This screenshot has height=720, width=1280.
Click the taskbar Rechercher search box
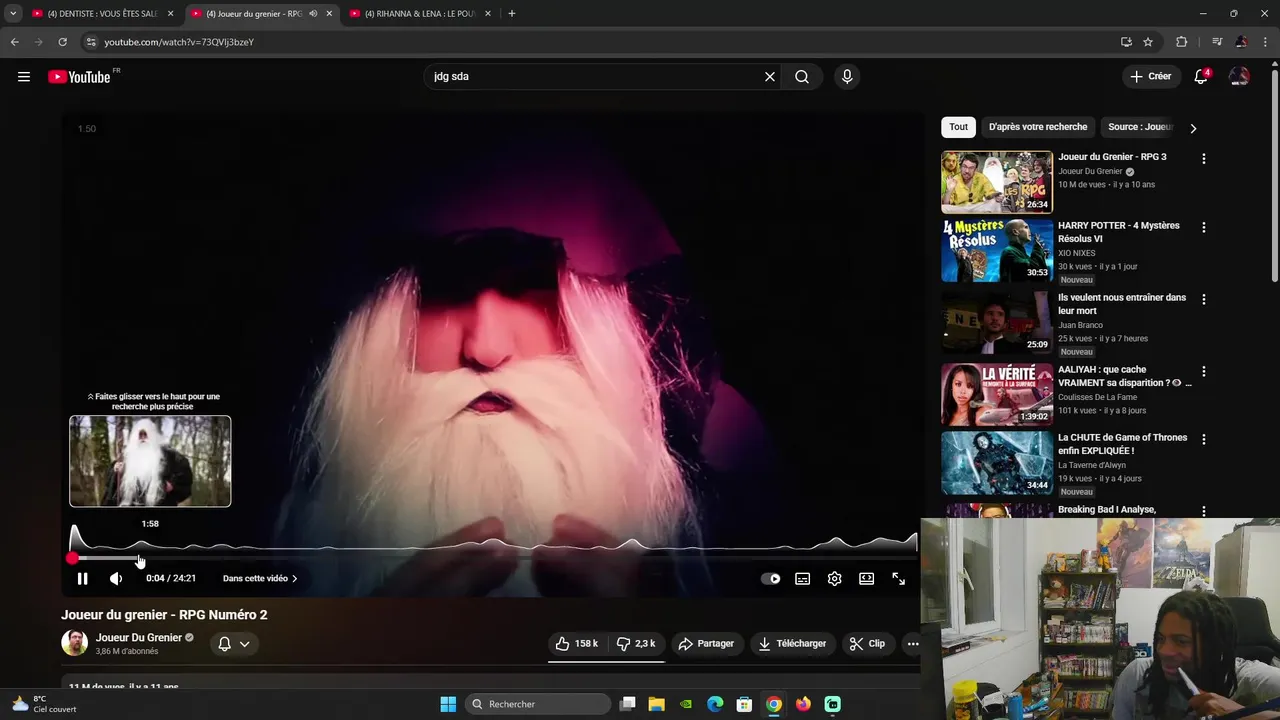point(538,704)
